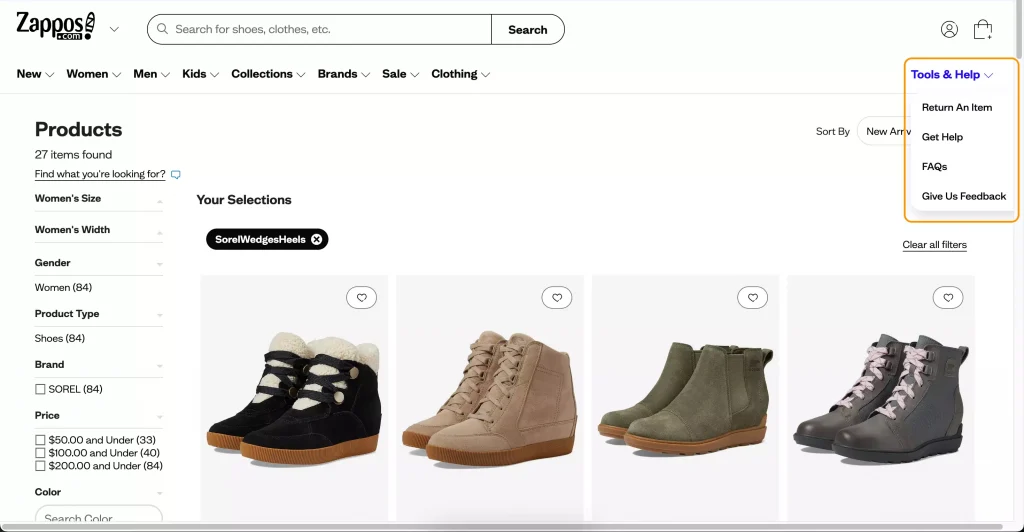Collapse the Gender filter section
The width and height of the screenshot is (1024, 532).
[x=99, y=262]
